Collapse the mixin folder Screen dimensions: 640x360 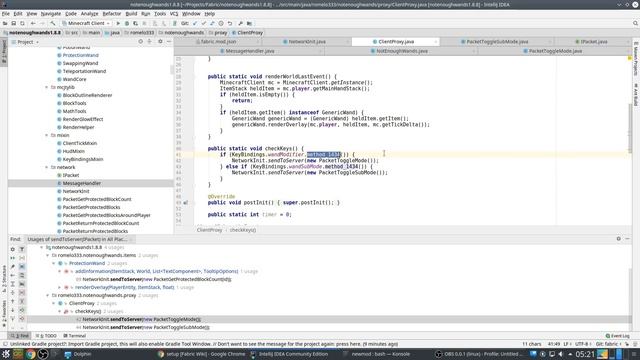47,135
